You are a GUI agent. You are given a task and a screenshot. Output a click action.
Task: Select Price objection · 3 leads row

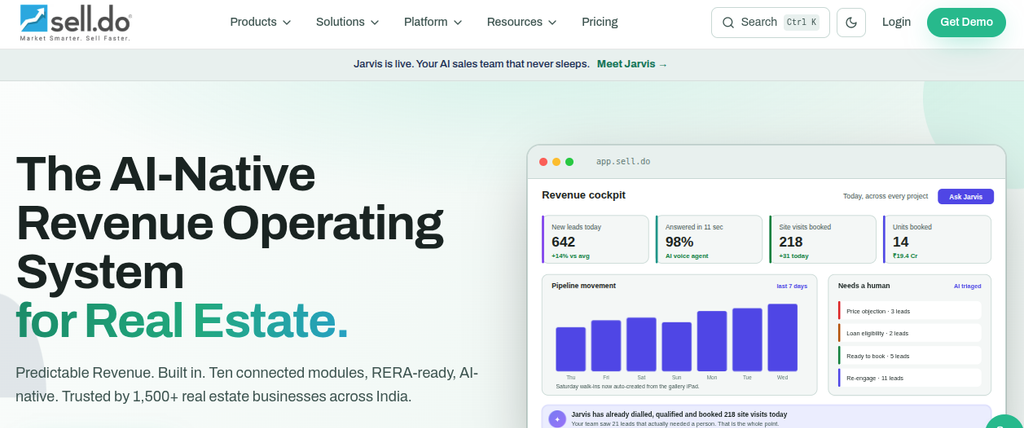tap(909, 311)
